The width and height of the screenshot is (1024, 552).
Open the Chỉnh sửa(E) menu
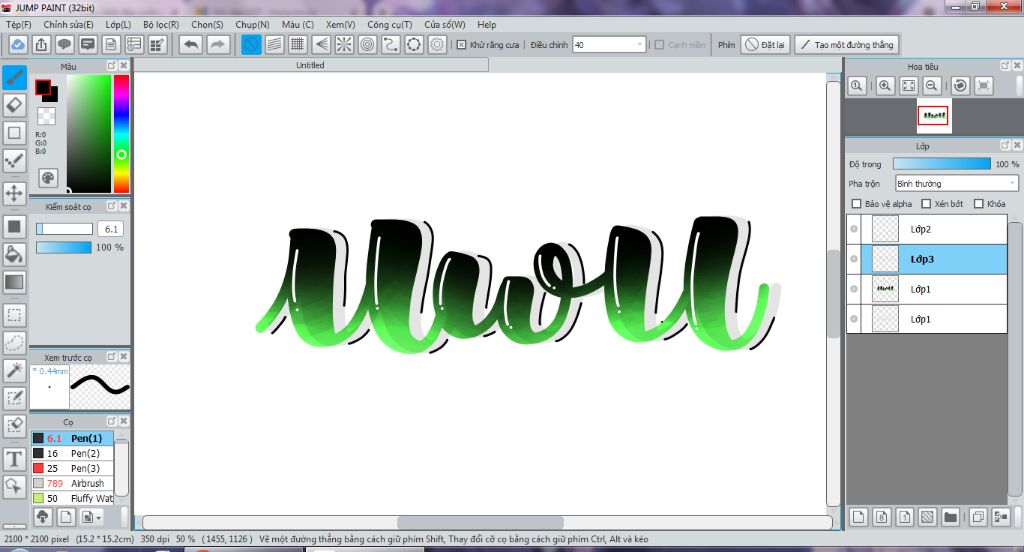pyautogui.click(x=69, y=24)
